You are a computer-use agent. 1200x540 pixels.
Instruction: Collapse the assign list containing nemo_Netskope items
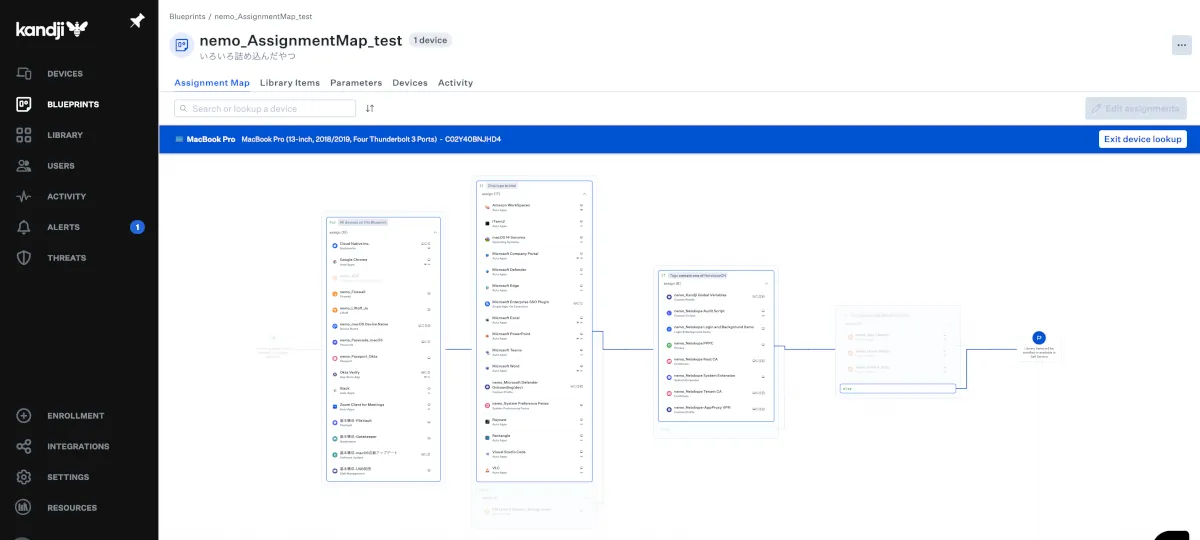[x=768, y=284]
